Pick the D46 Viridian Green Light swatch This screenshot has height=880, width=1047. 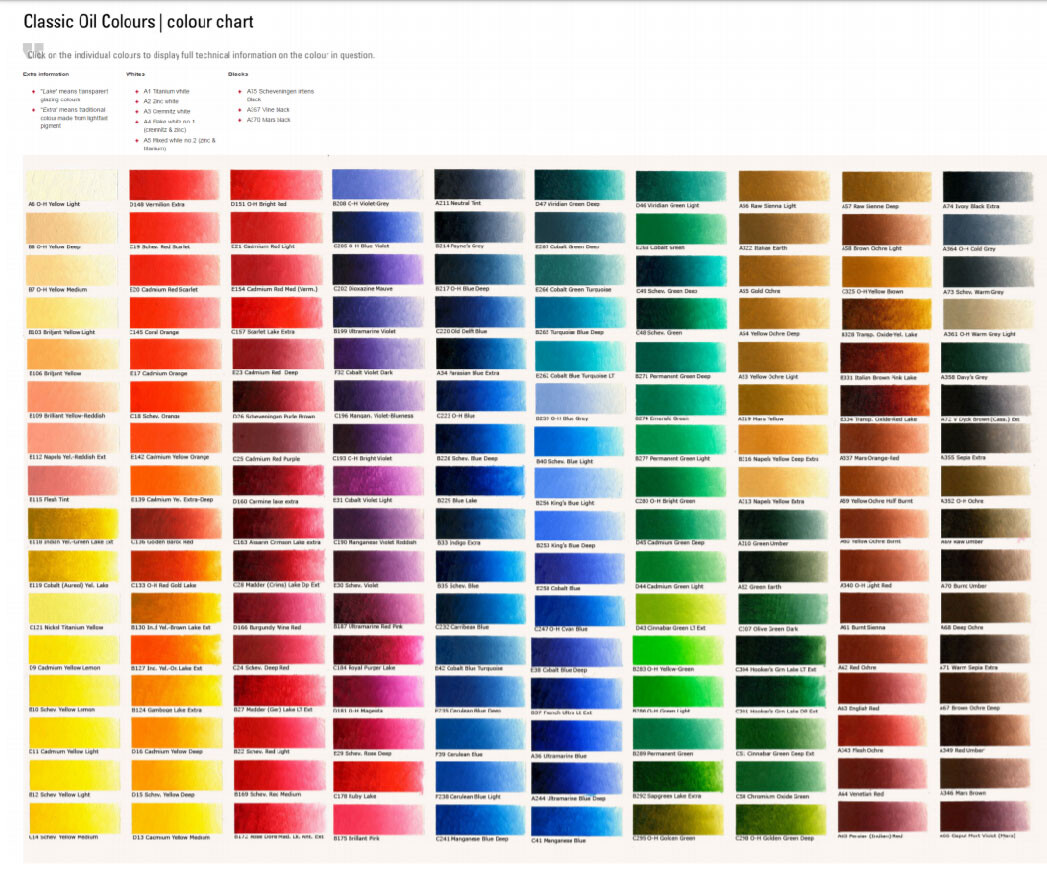click(x=681, y=186)
